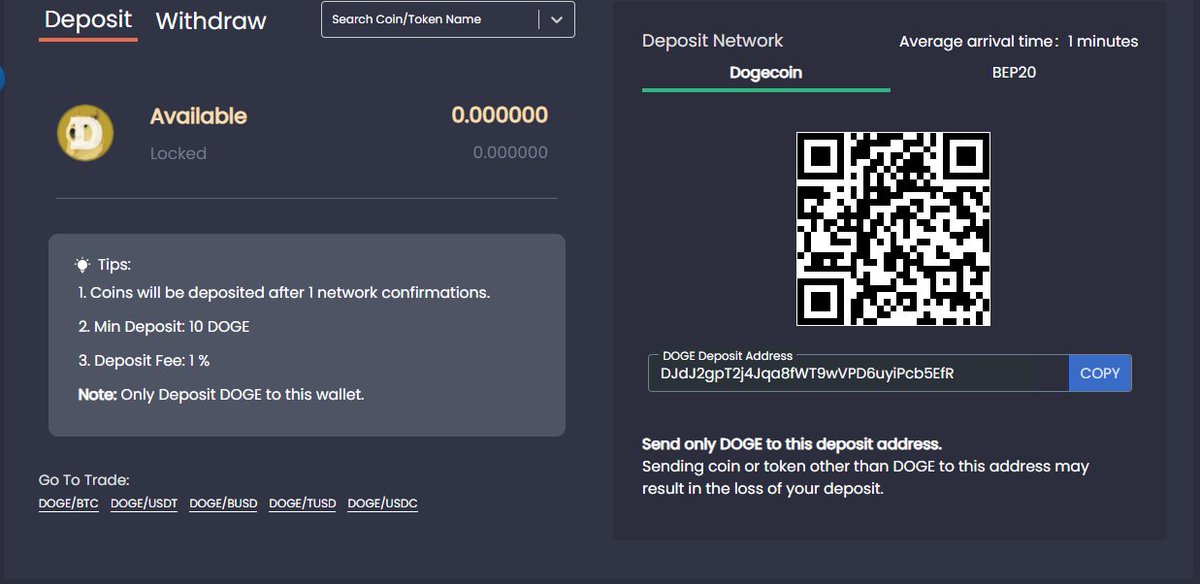Click 'Min Deposit: 10 DOGE' tip

point(164,327)
